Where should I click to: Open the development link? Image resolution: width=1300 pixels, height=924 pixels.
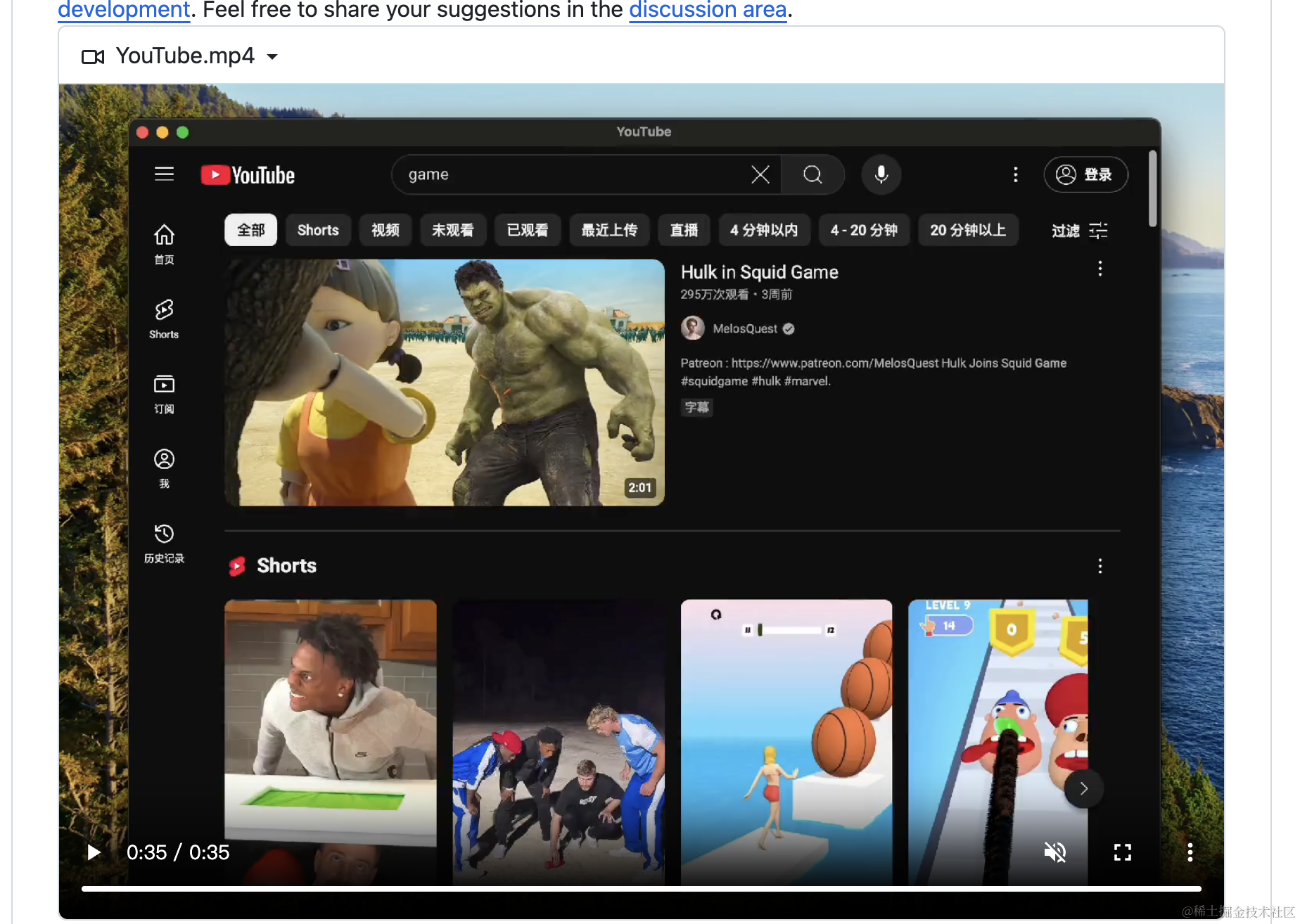124,10
